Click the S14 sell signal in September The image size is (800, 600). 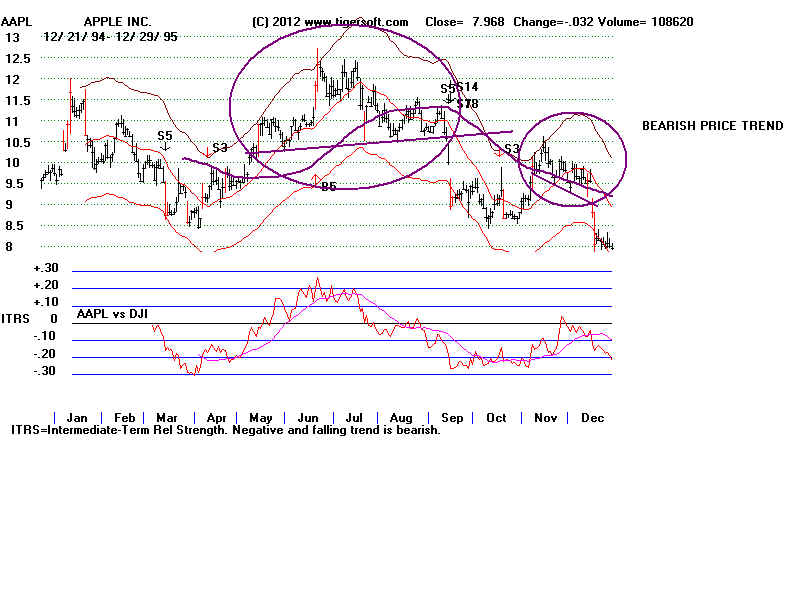(x=468, y=88)
